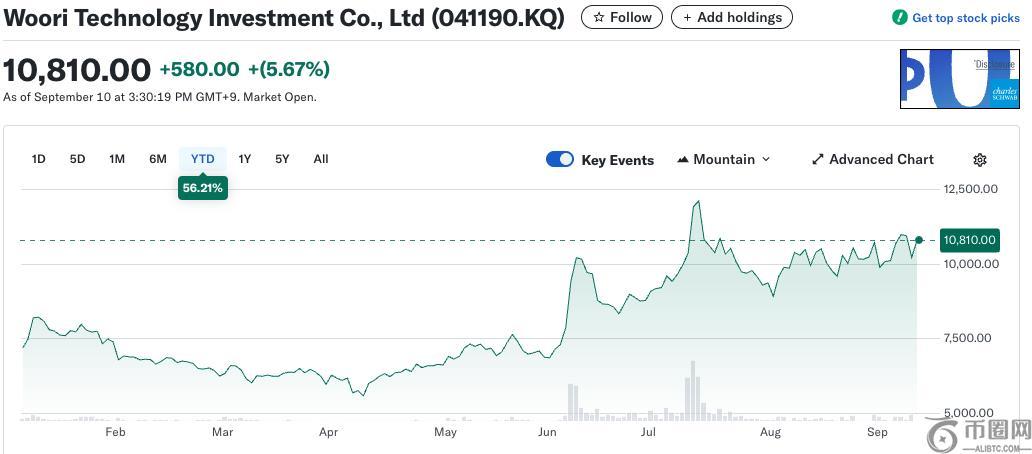Image resolution: width=1032 pixels, height=454 pixels.
Task: Select the 1D time range
Action: click(x=39, y=159)
